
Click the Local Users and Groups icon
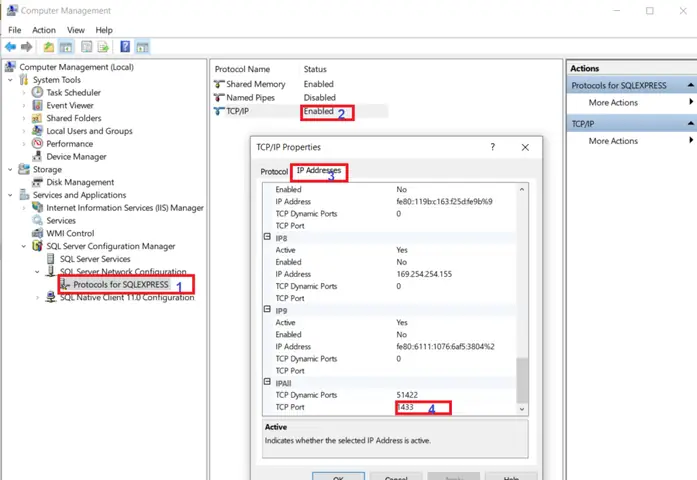pyautogui.click(x=37, y=131)
